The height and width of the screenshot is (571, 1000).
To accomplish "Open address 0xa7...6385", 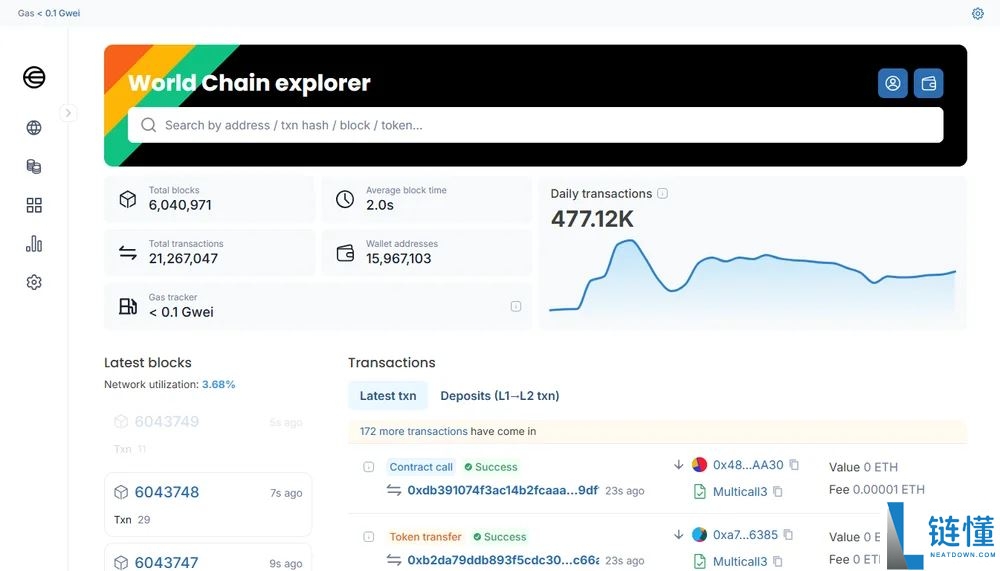I will [x=746, y=535].
